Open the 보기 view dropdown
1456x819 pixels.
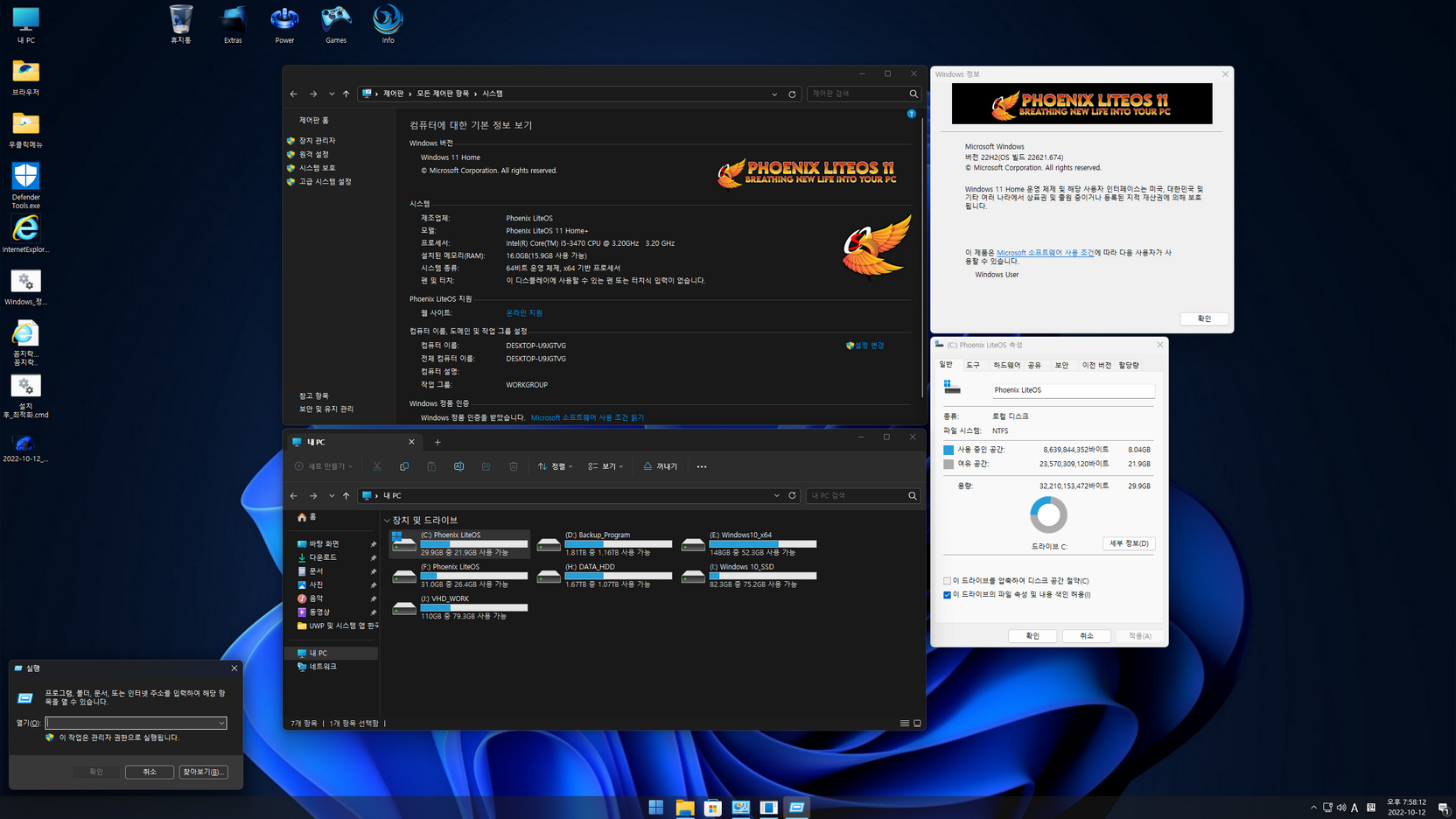[605, 466]
